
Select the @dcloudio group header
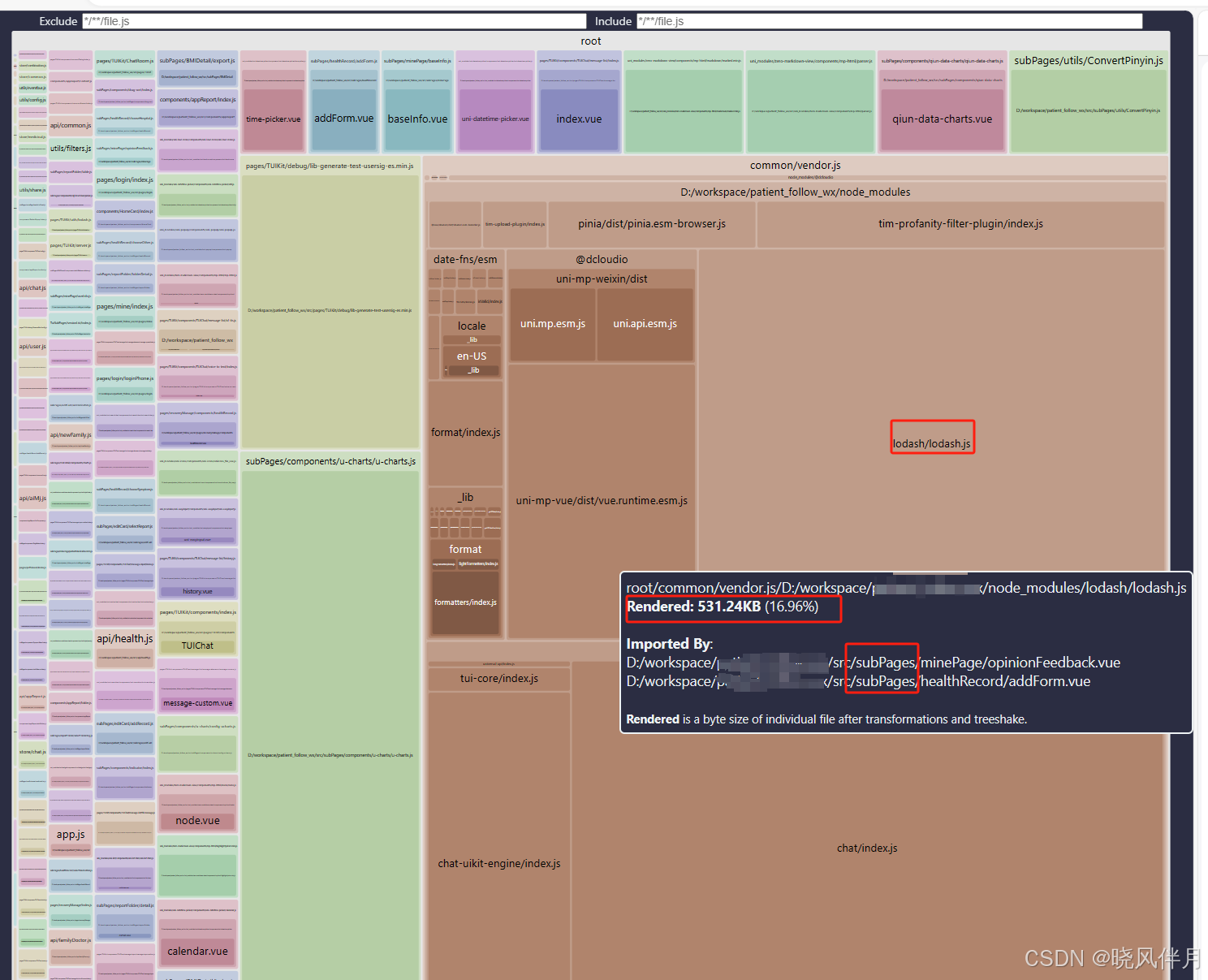click(602, 259)
